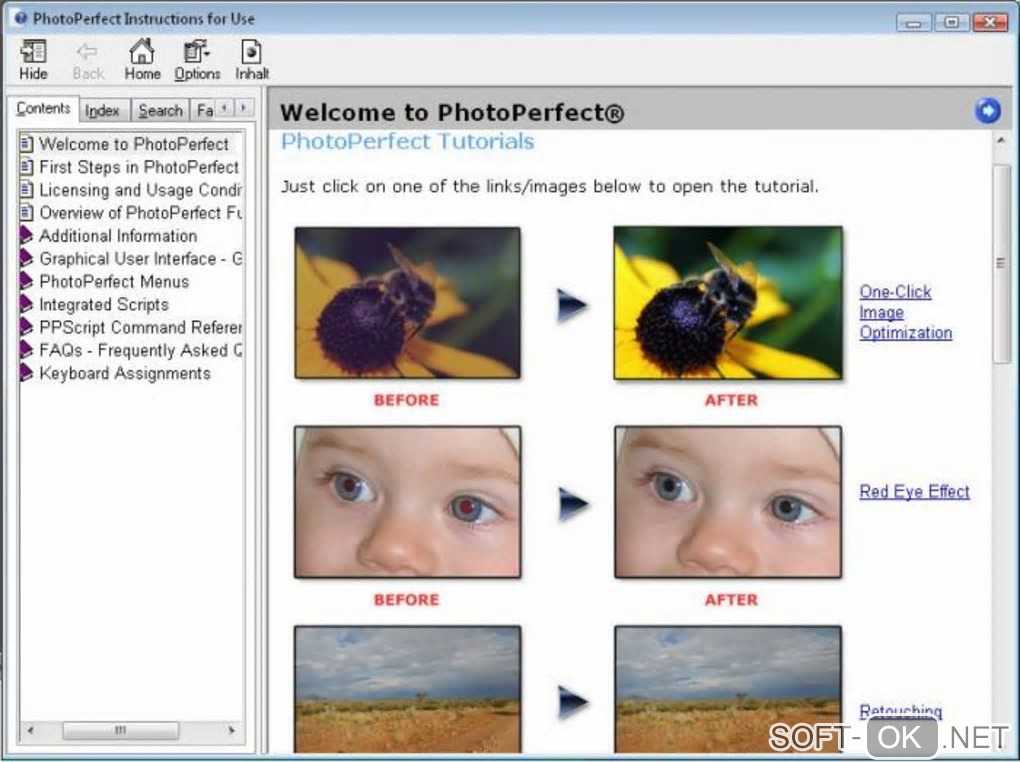Click the contents tree horizontal scrollbar thumb
This screenshot has width=1020, height=762.
coord(120,730)
